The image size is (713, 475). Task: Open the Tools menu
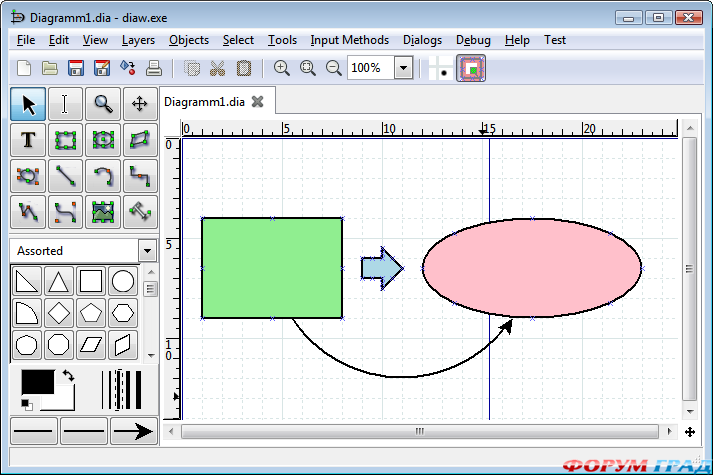pos(282,40)
